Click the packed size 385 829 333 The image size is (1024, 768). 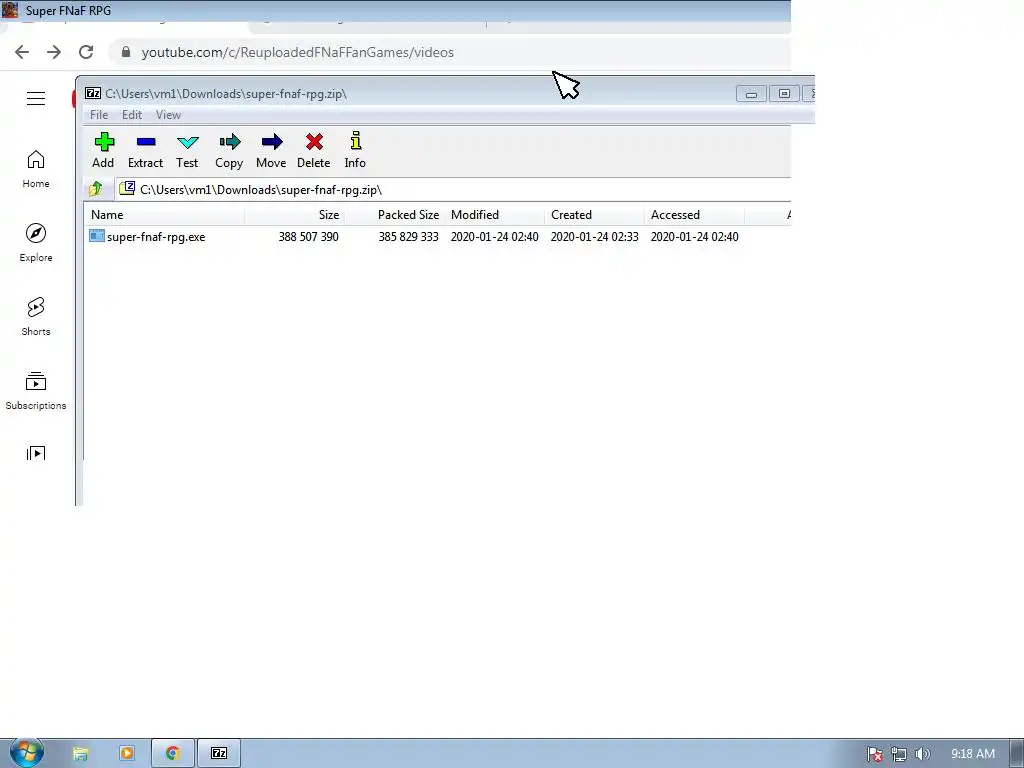[x=408, y=237]
